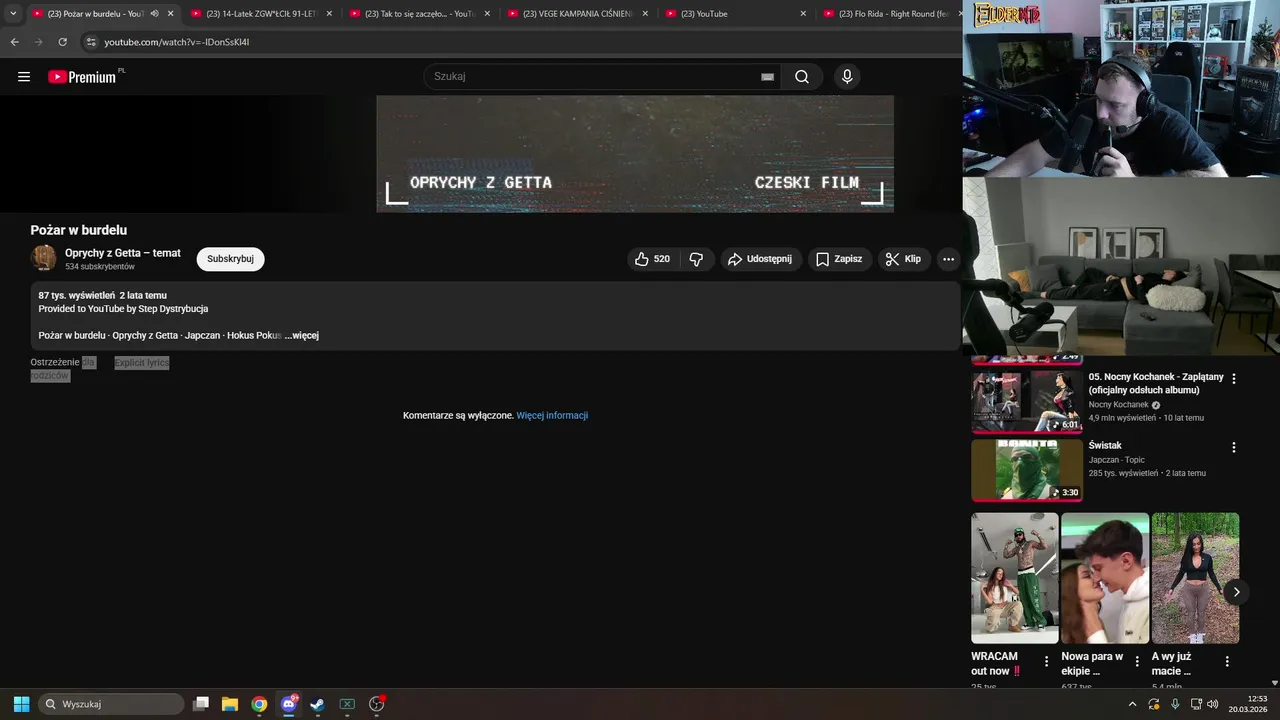Open tab search dropdown arrow
This screenshot has height=720, width=1280.
pyautogui.click(x=13, y=13)
